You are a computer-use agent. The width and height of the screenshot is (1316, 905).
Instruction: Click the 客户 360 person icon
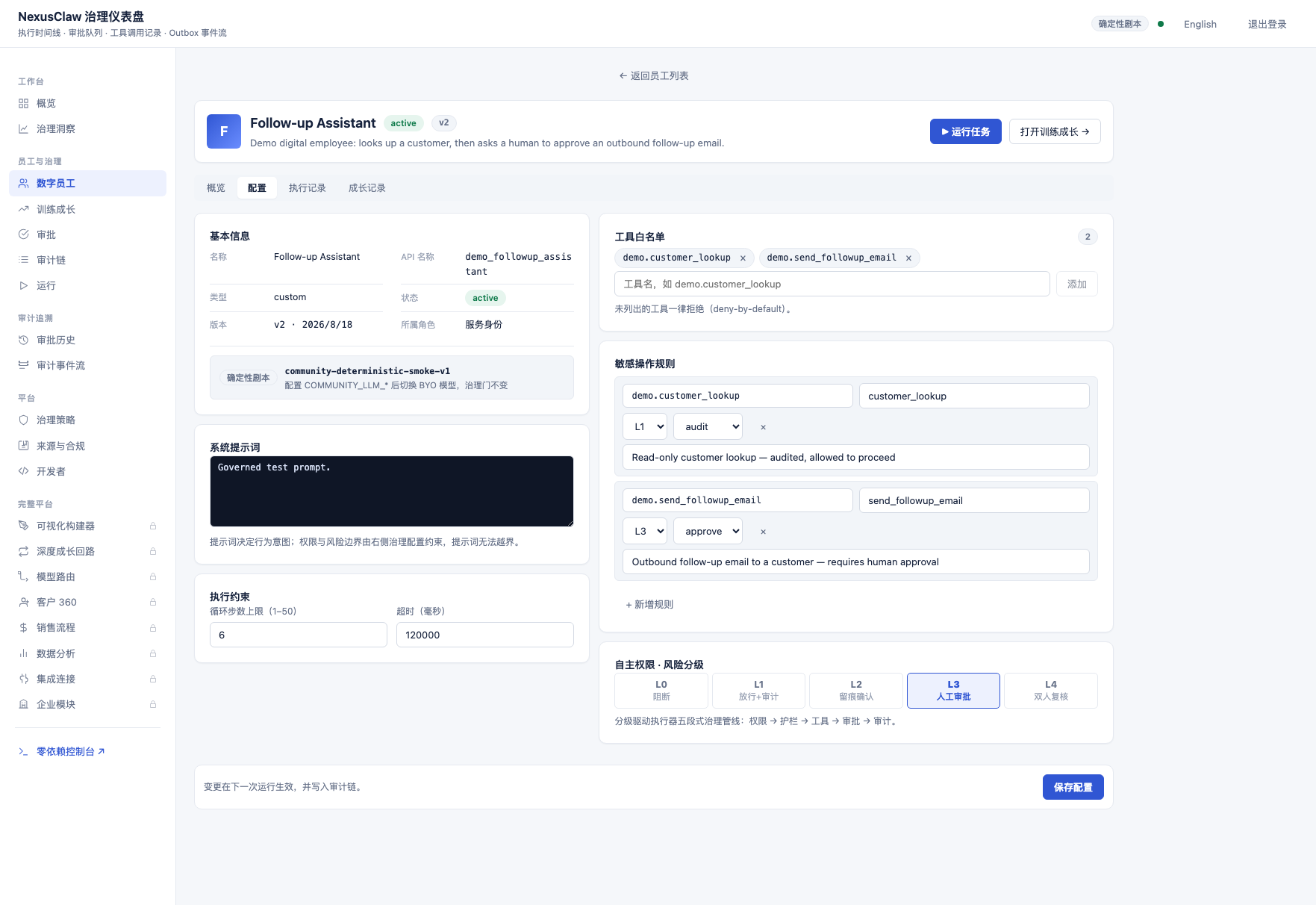(x=23, y=603)
